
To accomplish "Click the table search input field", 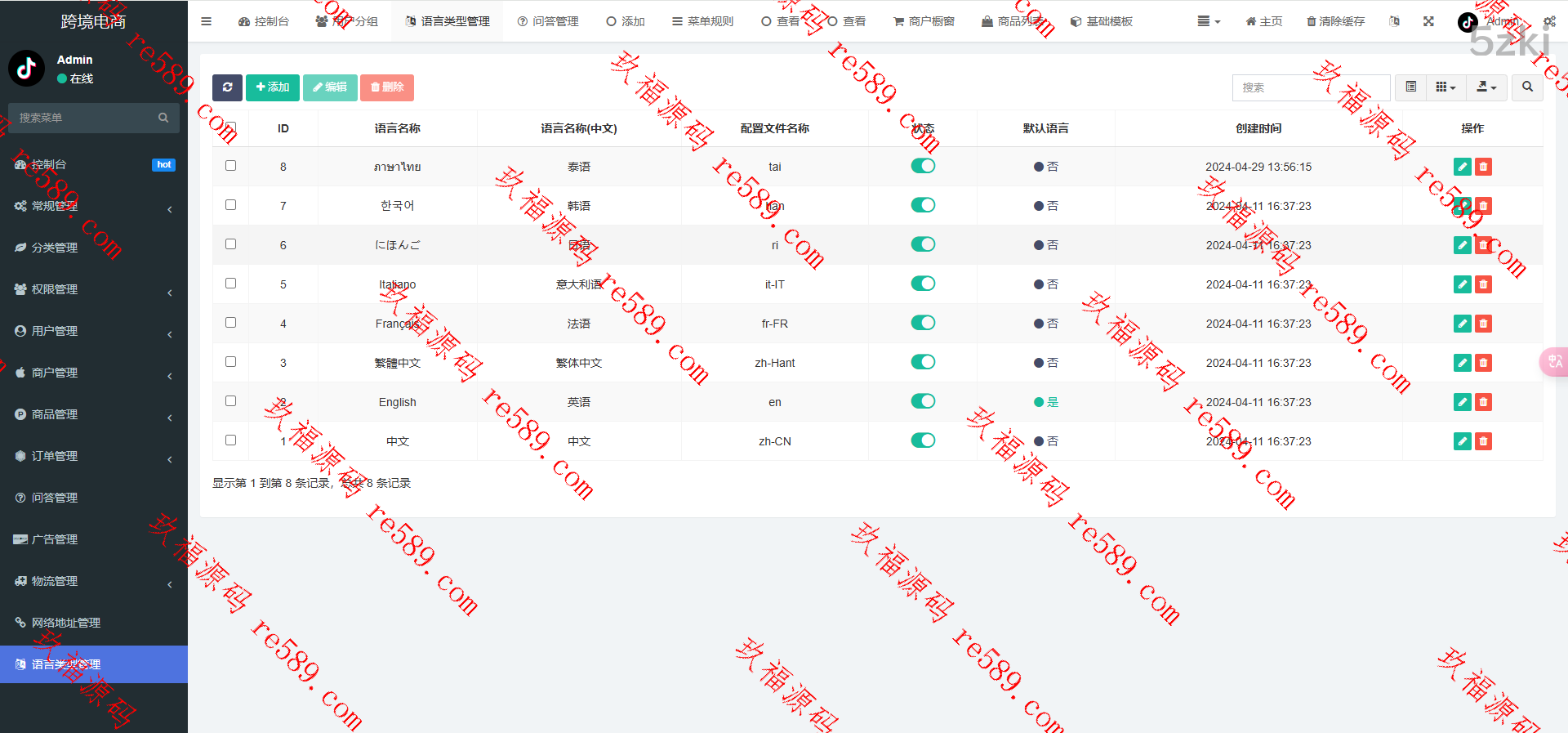I will [x=1310, y=87].
